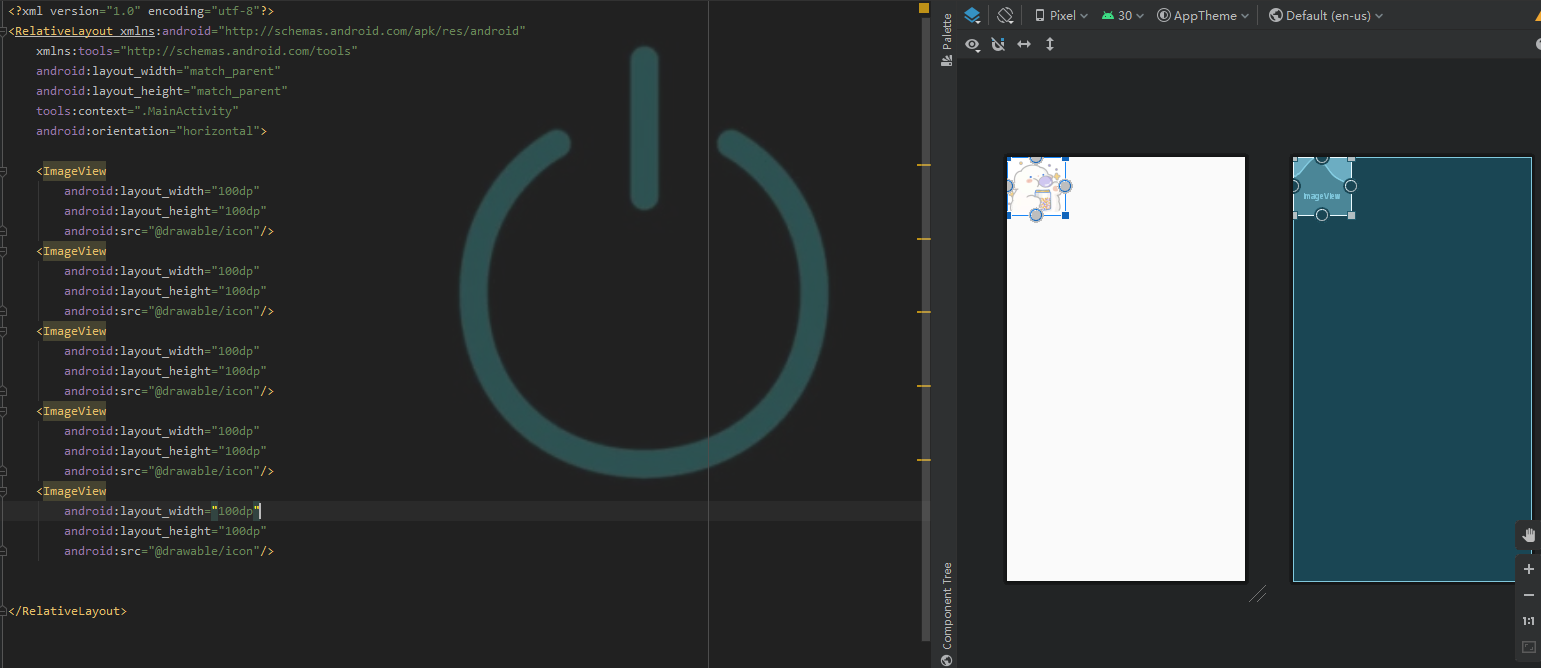The height and width of the screenshot is (668, 1541).
Task: Zoom in with the plus button
Action: [1528, 569]
